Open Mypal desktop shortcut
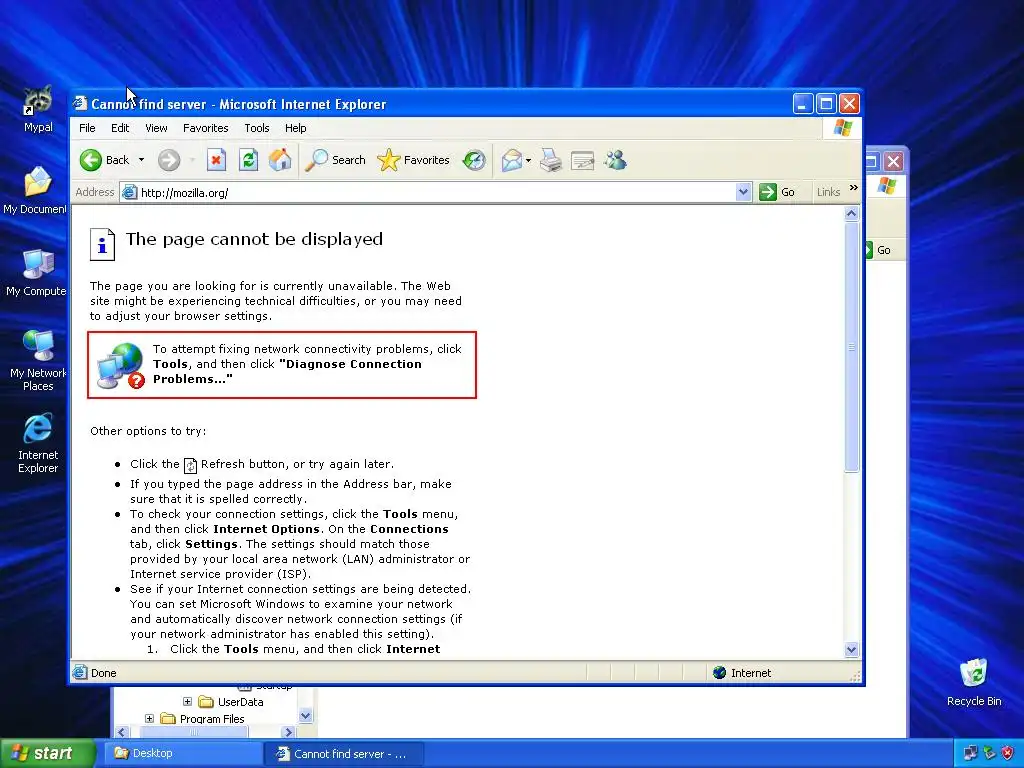This screenshot has height=768, width=1024. click(38, 110)
